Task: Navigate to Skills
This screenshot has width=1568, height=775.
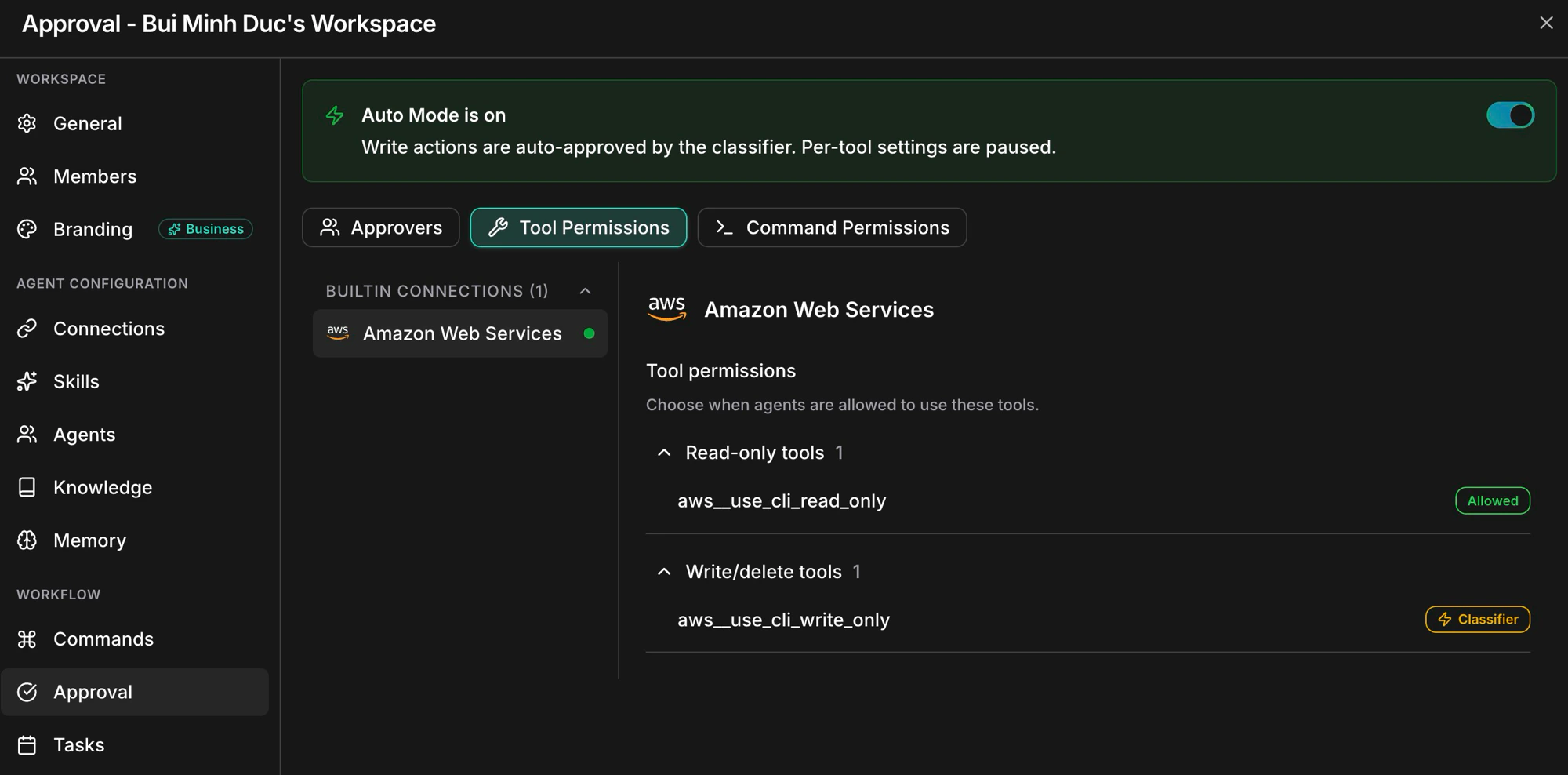Action: coord(135,381)
